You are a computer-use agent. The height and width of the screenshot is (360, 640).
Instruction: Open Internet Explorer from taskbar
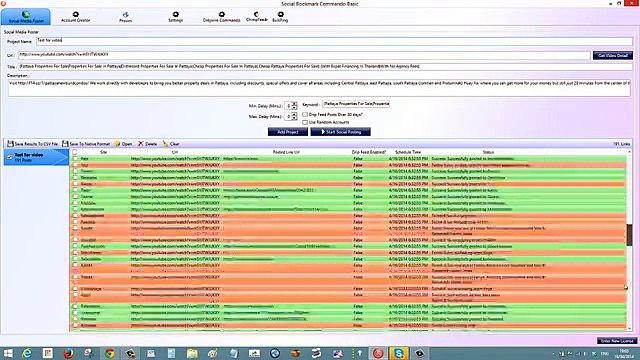coord(27,353)
